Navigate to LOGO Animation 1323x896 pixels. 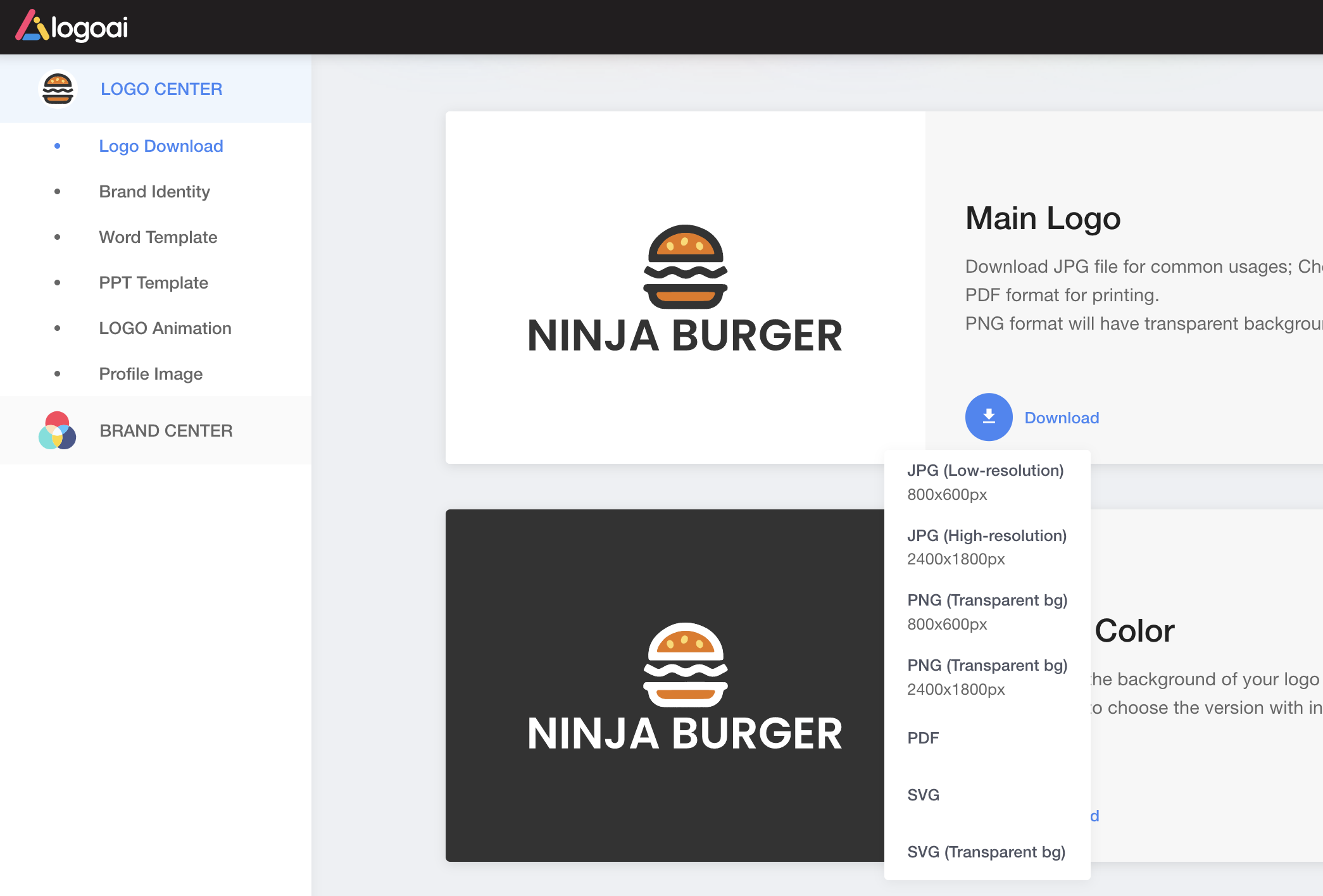pyautogui.click(x=165, y=328)
